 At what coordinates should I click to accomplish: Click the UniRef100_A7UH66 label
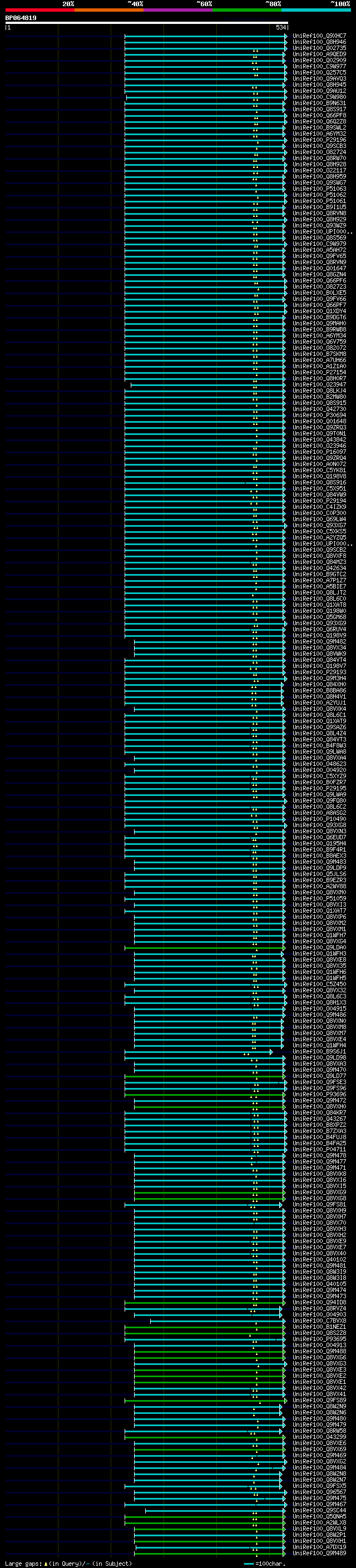pyautogui.click(x=319, y=360)
